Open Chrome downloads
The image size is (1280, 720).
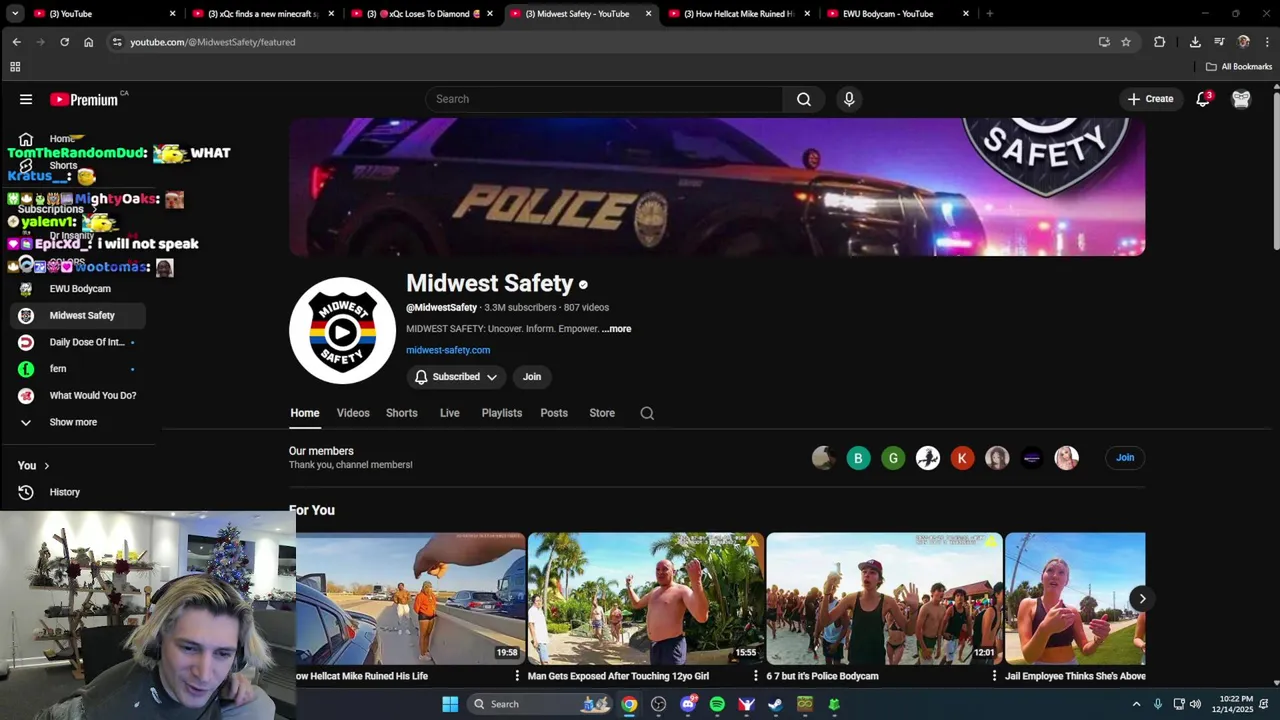(x=1195, y=42)
